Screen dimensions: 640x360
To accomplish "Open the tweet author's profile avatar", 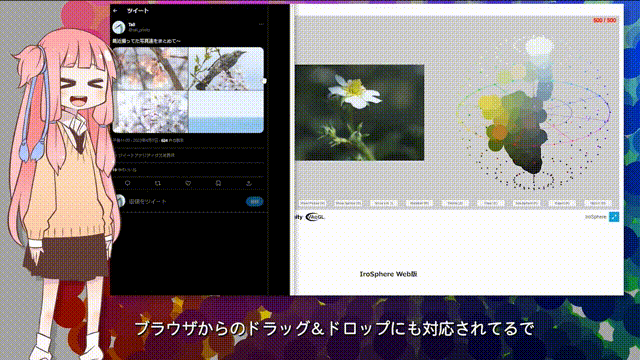I will click(119, 27).
